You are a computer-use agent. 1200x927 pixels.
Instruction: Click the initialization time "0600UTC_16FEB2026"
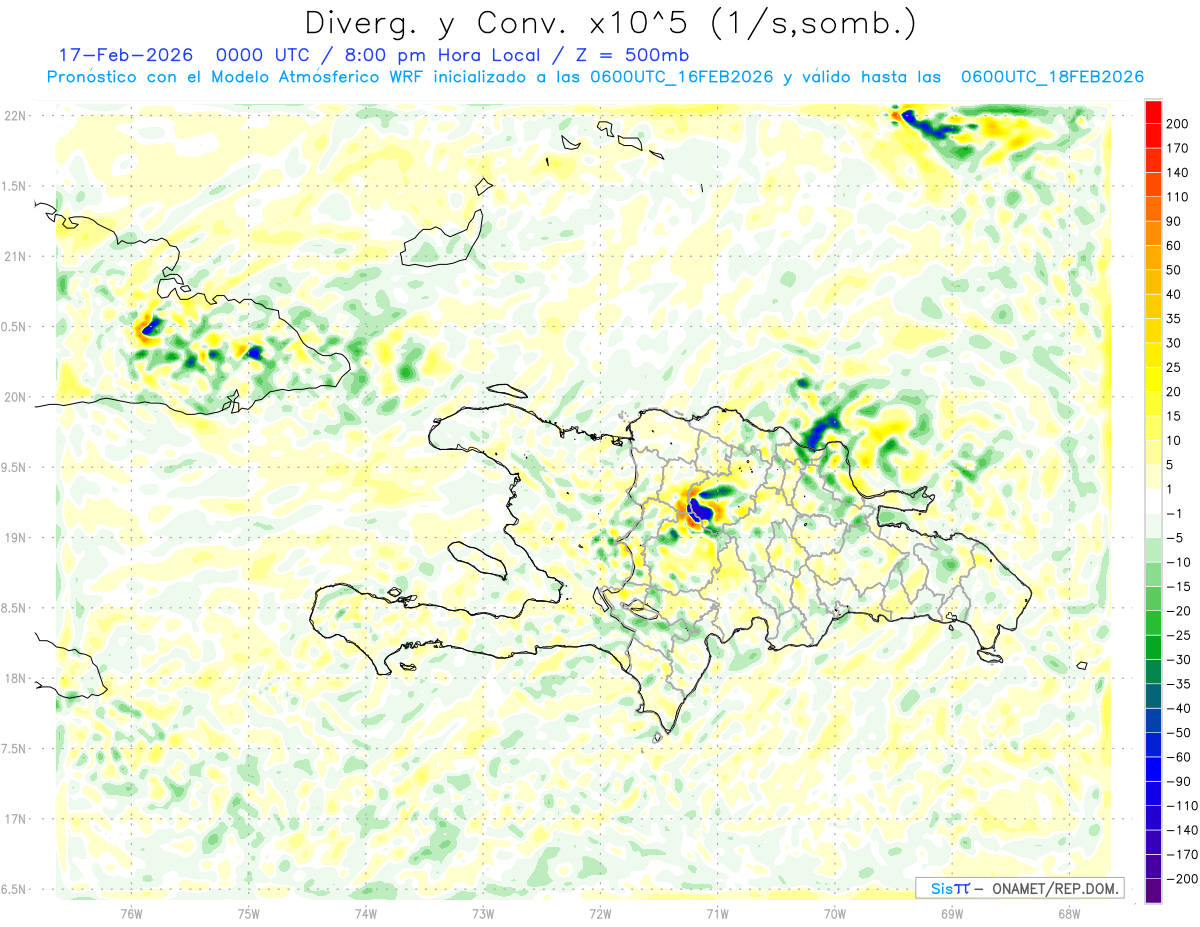(x=682, y=77)
